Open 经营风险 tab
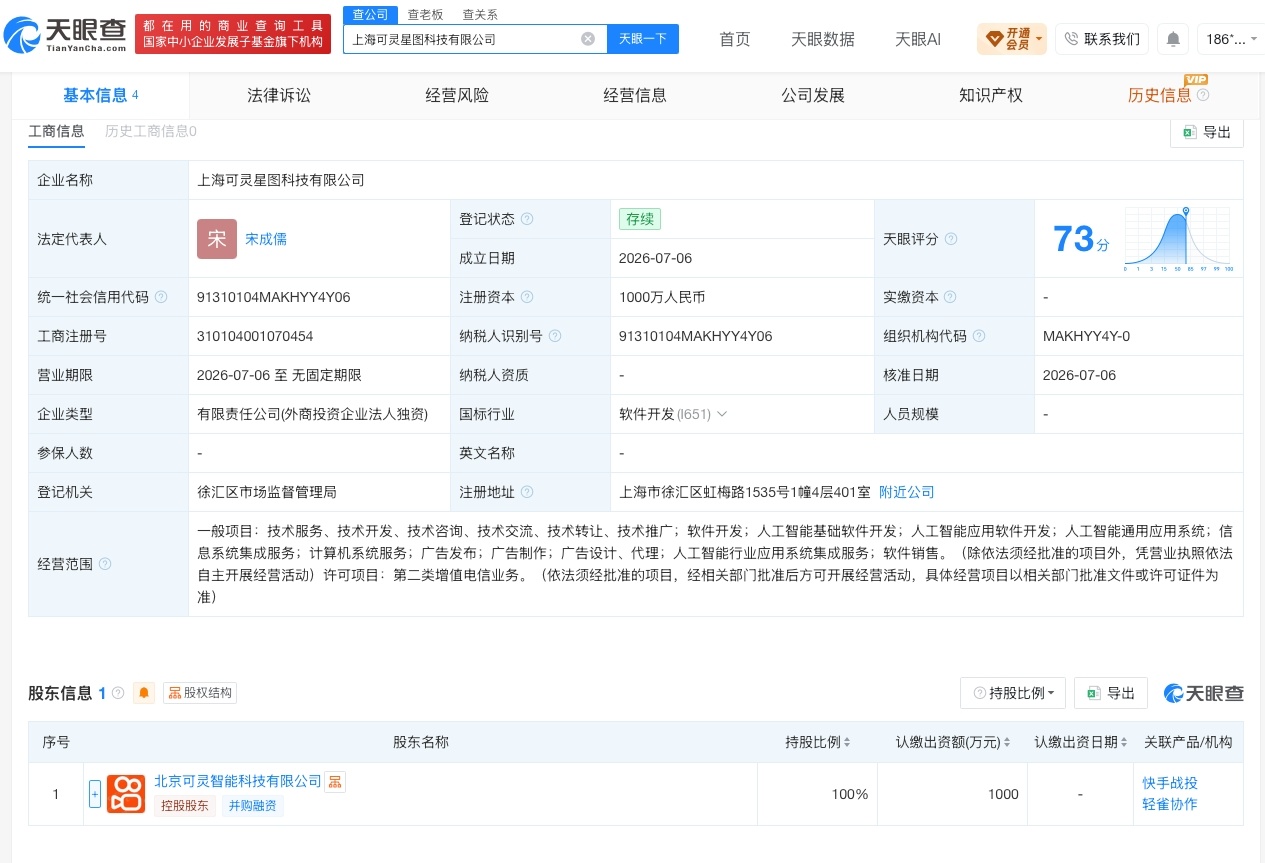1265x863 pixels. tap(457, 95)
